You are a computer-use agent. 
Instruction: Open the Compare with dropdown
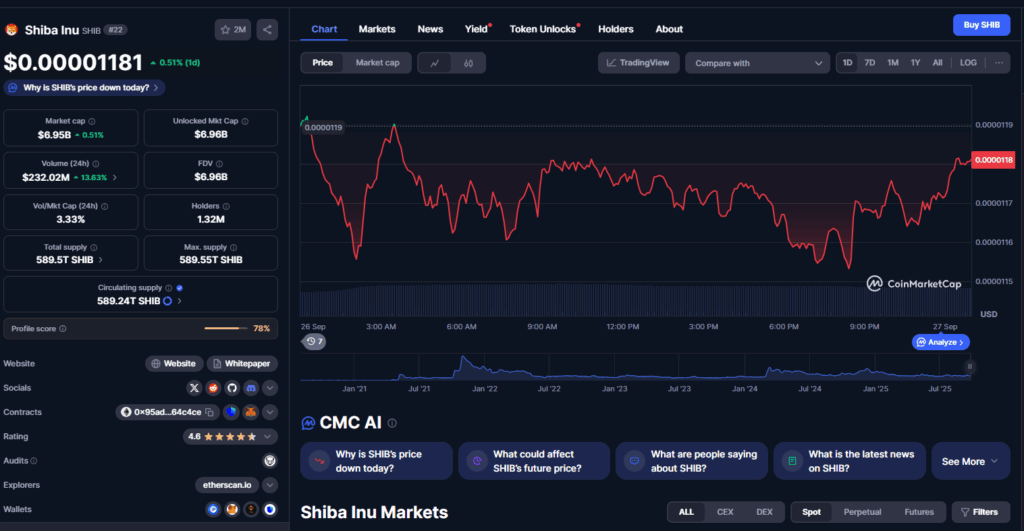point(757,63)
